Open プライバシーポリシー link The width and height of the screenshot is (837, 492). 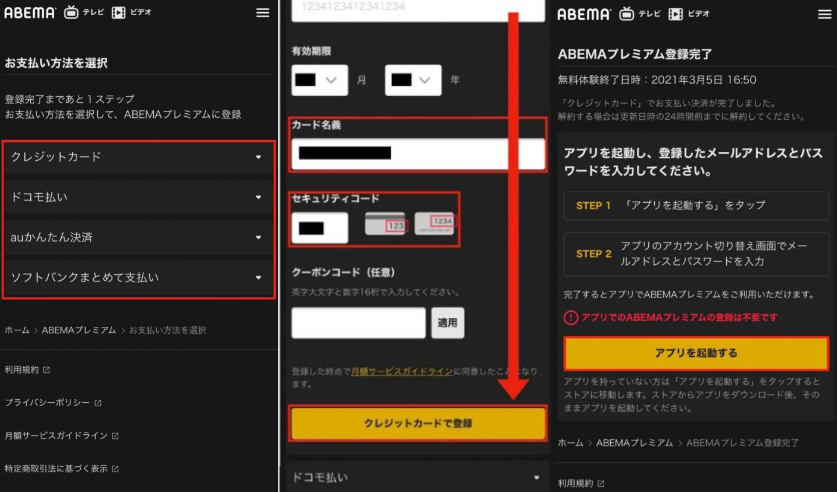[x=53, y=402]
